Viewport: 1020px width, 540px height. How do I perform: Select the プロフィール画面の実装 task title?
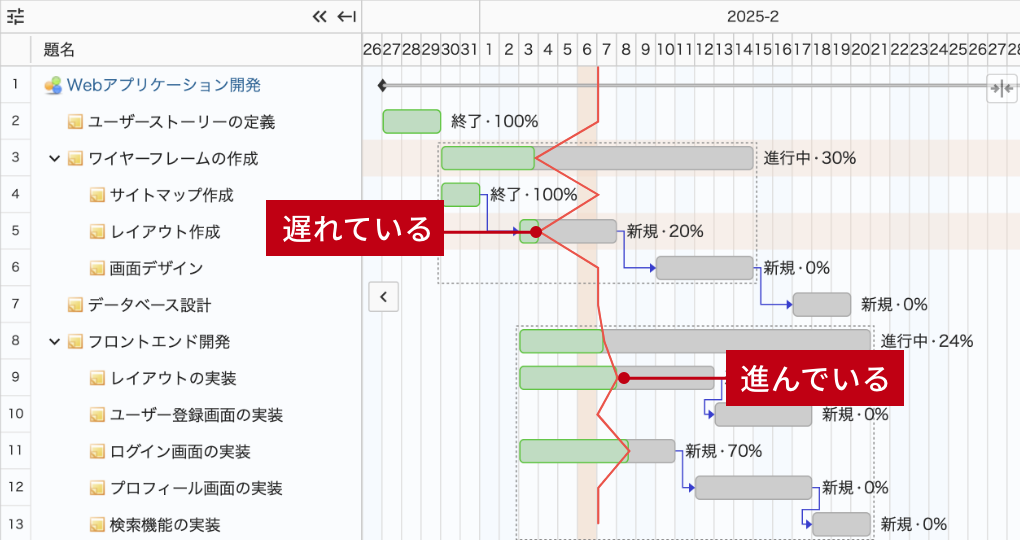[x=196, y=488]
